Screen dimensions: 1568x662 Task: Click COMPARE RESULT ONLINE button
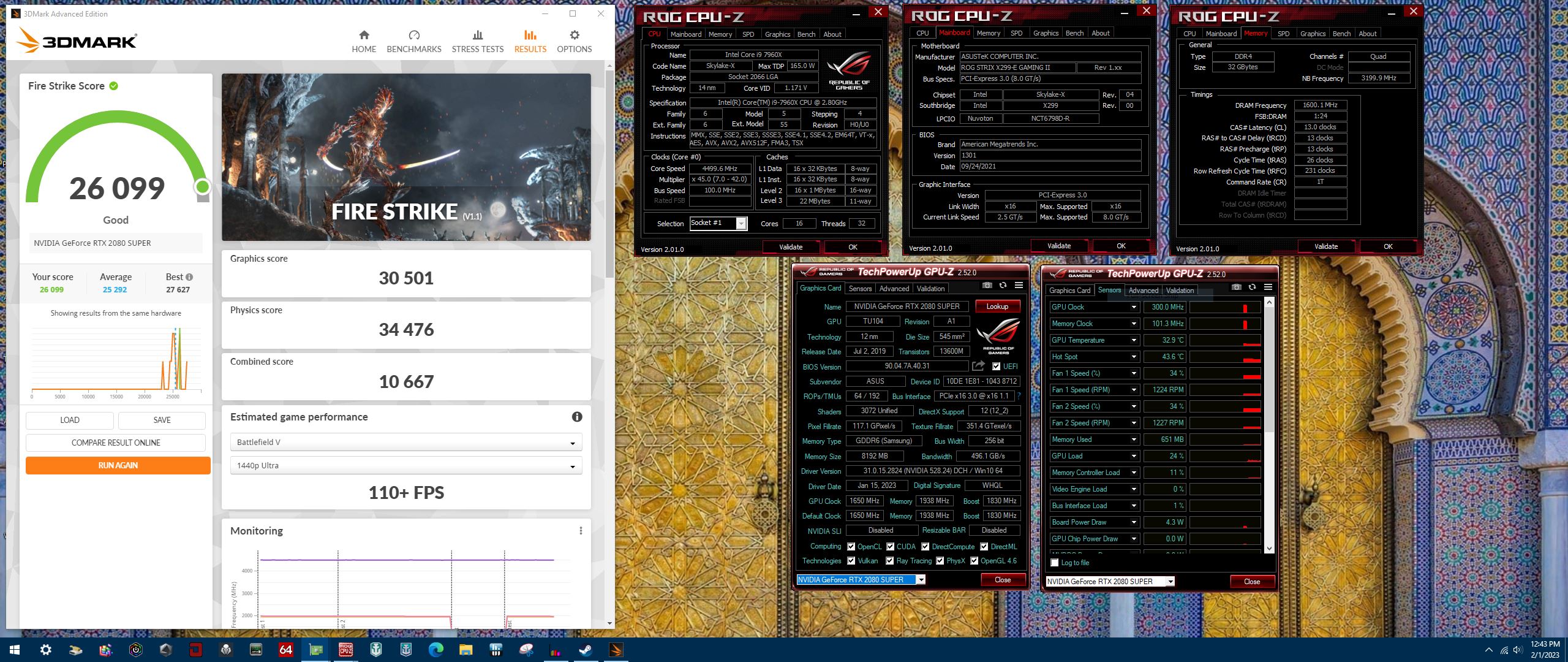[x=116, y=443]
